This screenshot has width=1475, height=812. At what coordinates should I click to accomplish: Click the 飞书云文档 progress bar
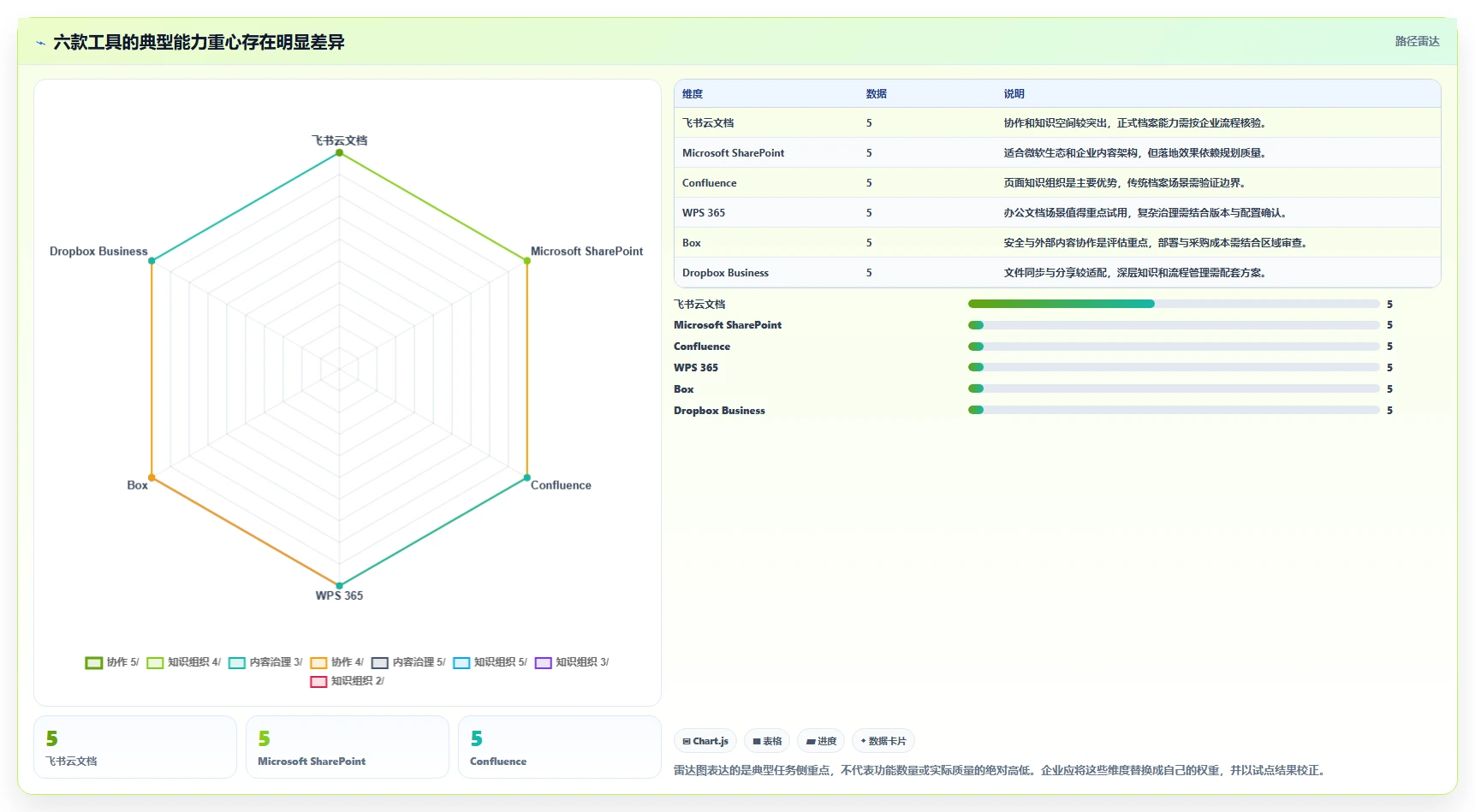click(x=1174, y=304)
